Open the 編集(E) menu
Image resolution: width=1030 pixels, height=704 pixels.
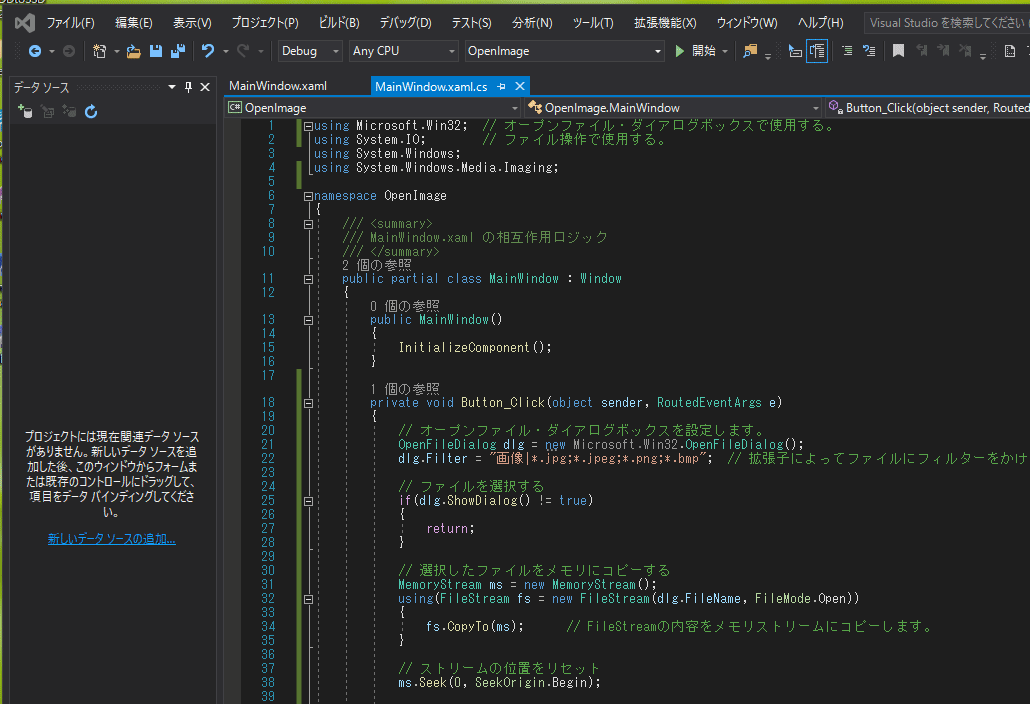(134, 23)
